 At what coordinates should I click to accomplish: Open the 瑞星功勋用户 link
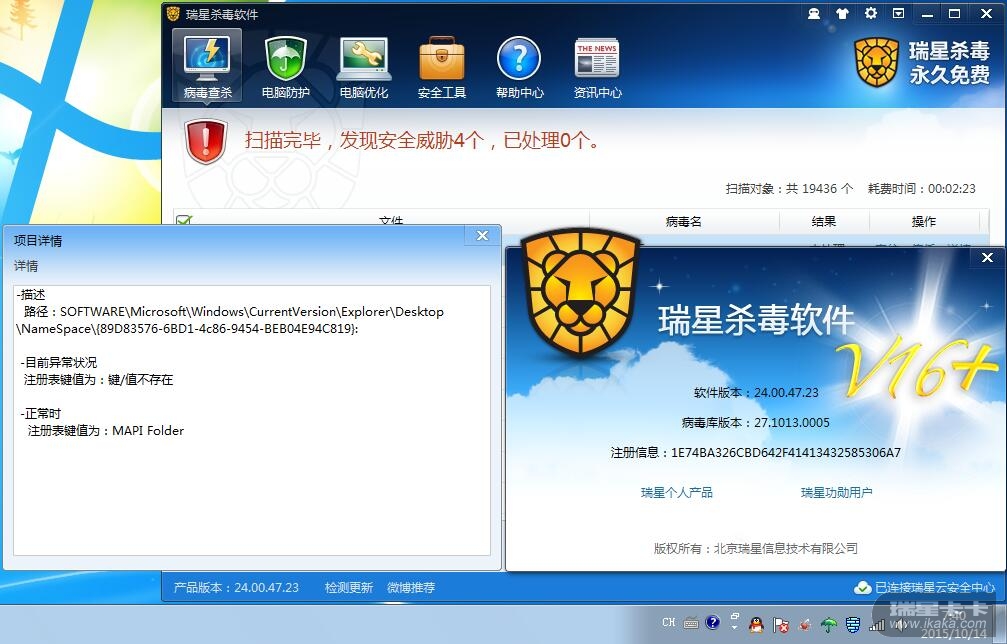click(836, 492)
